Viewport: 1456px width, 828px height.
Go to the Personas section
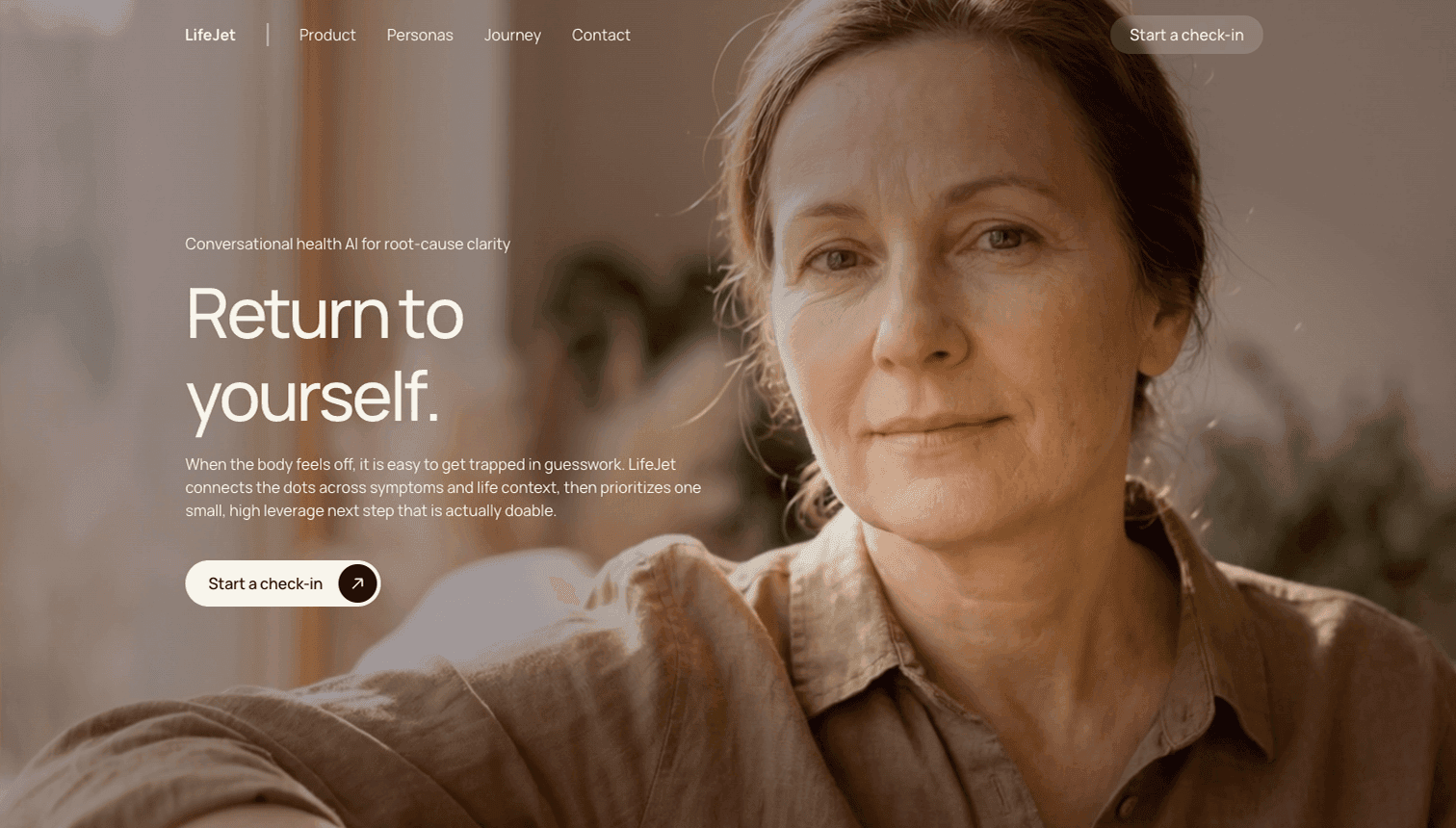point(420,35)
